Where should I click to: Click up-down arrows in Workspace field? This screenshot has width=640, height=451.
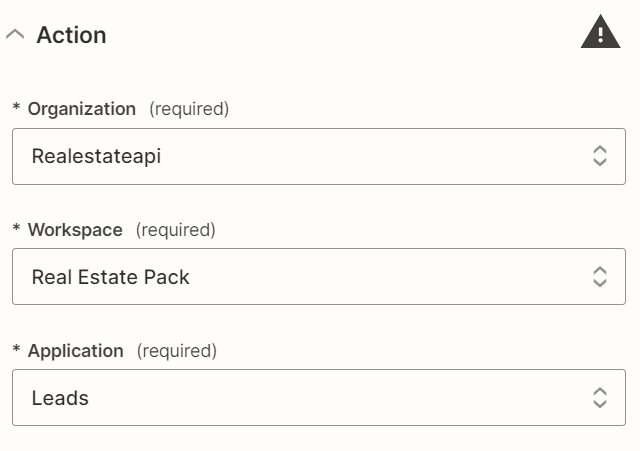tap(600, 277)
